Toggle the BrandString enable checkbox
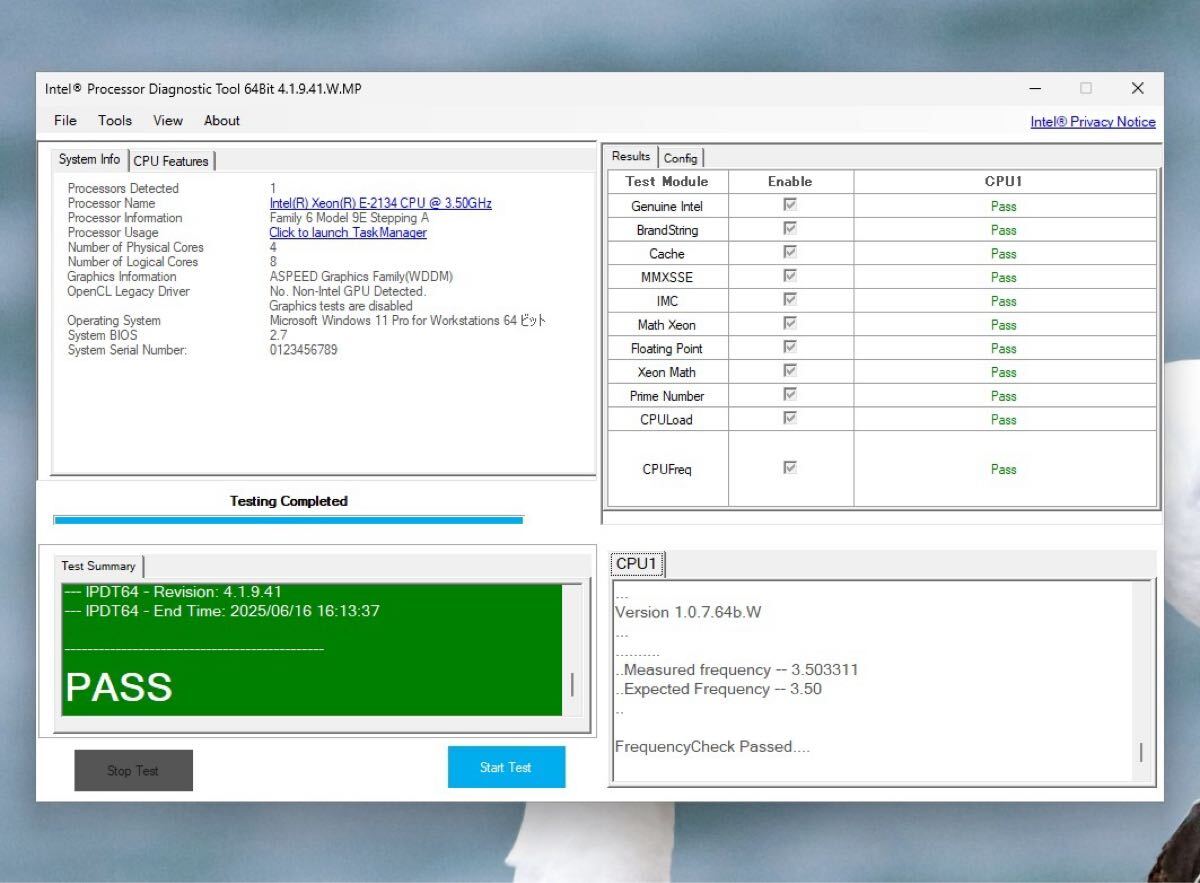 tap(790, 229)
